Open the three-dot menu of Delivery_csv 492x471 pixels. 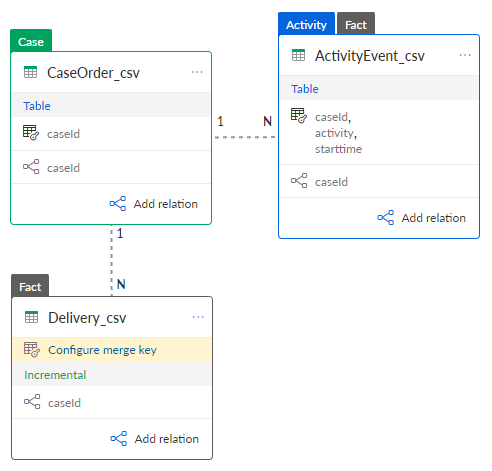point(198,317)
